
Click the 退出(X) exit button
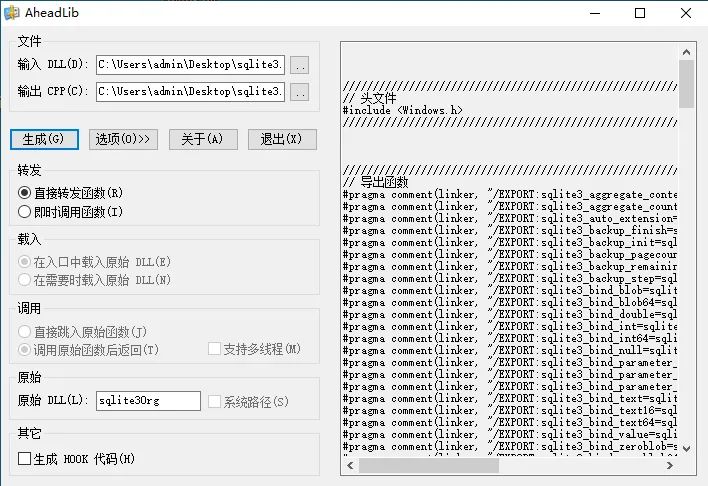click(x=282, y=139)
